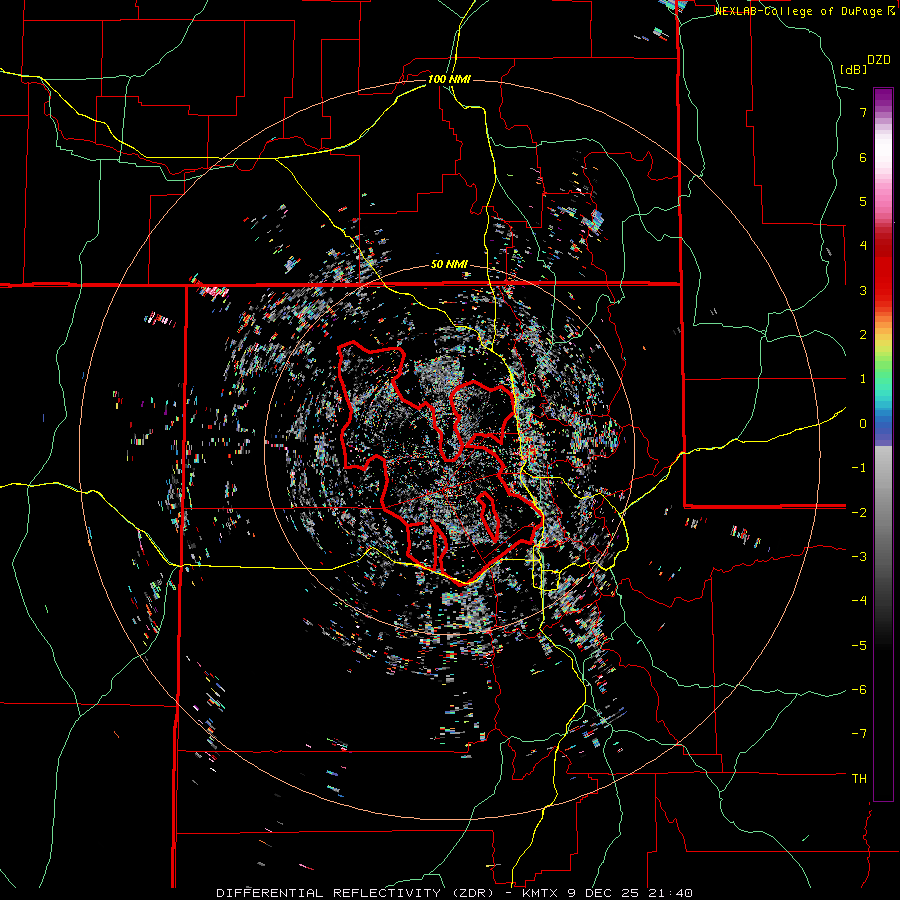Click the vertical ZDR color bar legend
Image resolution: width=900 pixels, height=900 pixels.
(x=883, y=444)
